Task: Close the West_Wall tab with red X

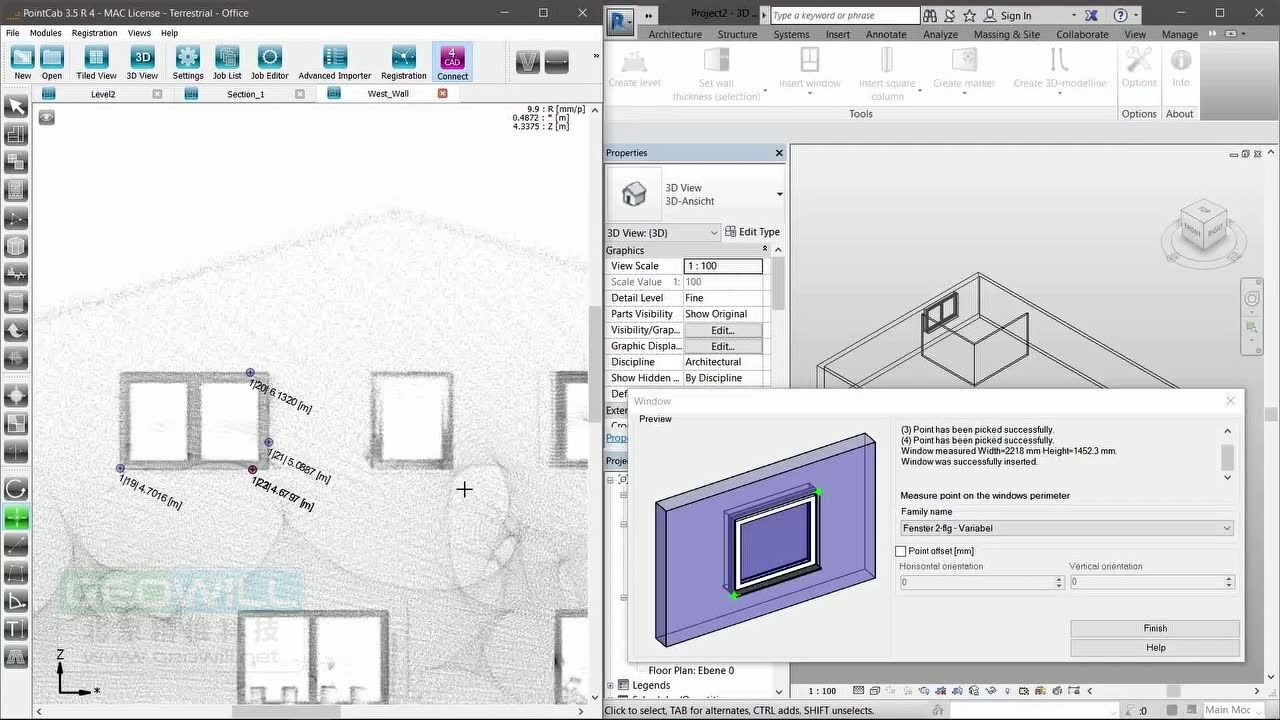Action: pyautogui.click(x=442, y=94)
